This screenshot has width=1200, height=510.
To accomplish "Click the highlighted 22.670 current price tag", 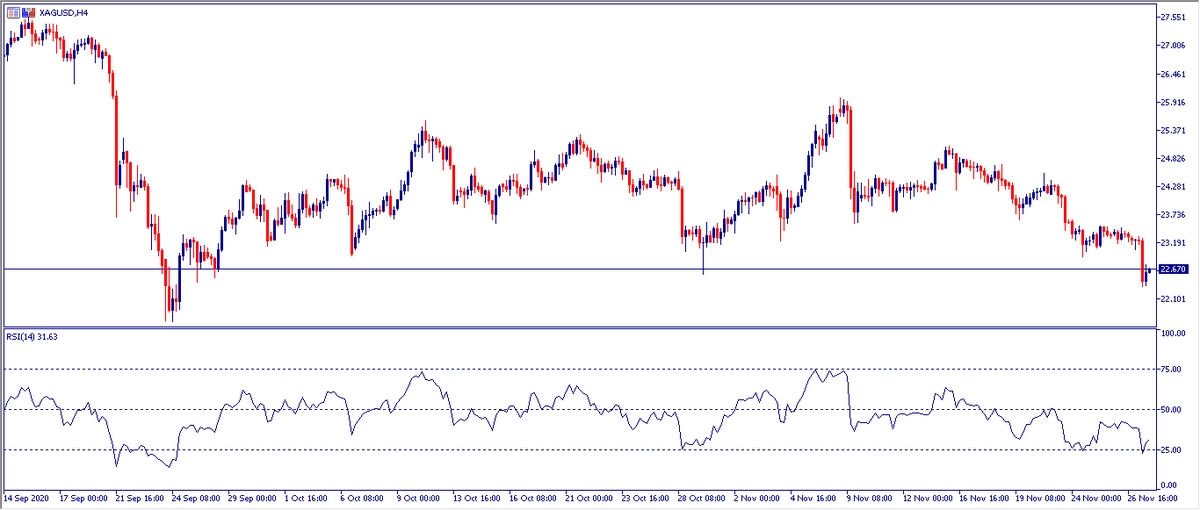I will pos(1173,269).
